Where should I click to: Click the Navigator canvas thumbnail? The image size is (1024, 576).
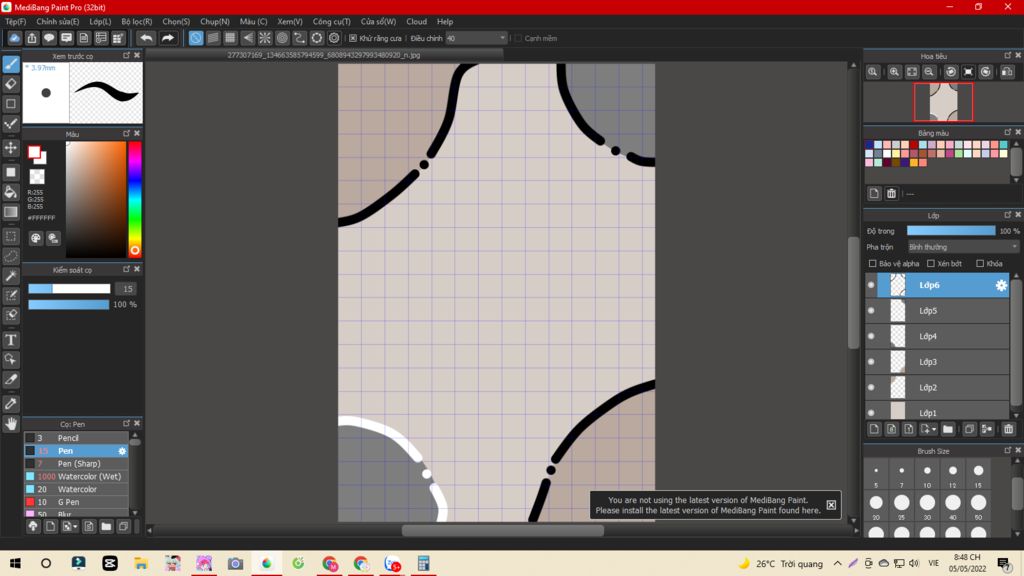tap(943, 102)
